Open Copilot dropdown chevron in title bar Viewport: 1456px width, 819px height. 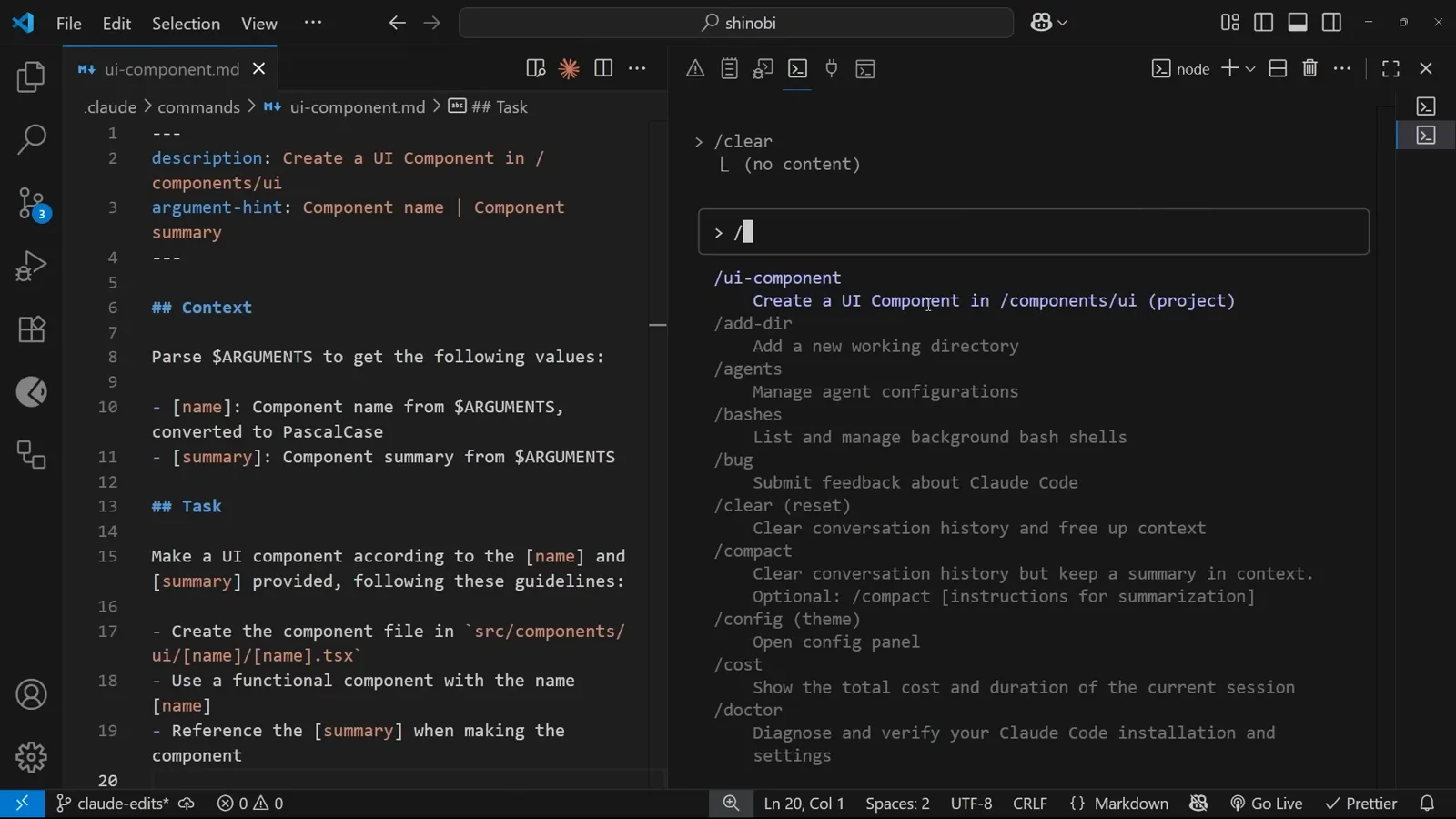[x=1062, y=23]
